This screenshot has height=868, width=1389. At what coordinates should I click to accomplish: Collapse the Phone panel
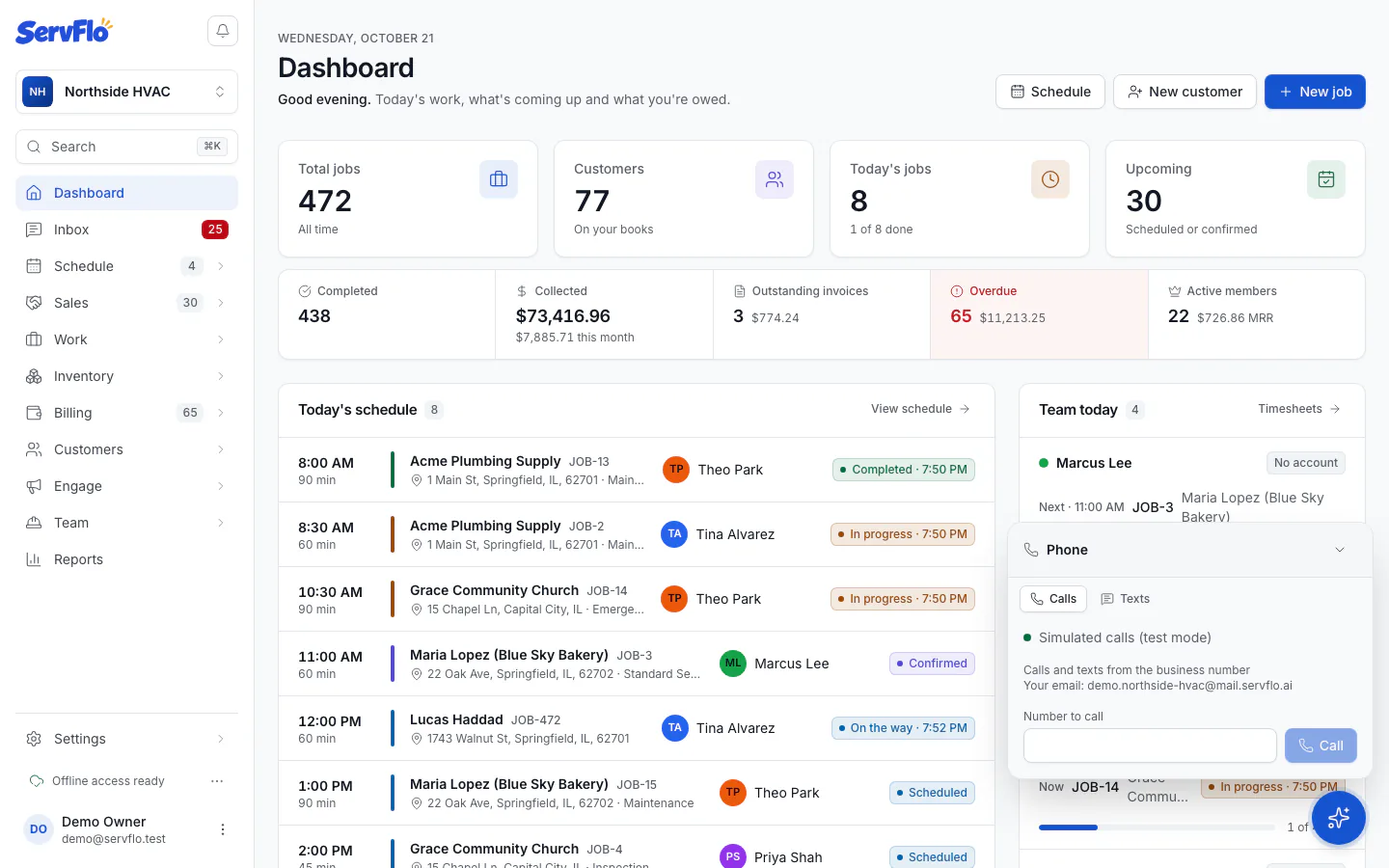[1340, 550]
